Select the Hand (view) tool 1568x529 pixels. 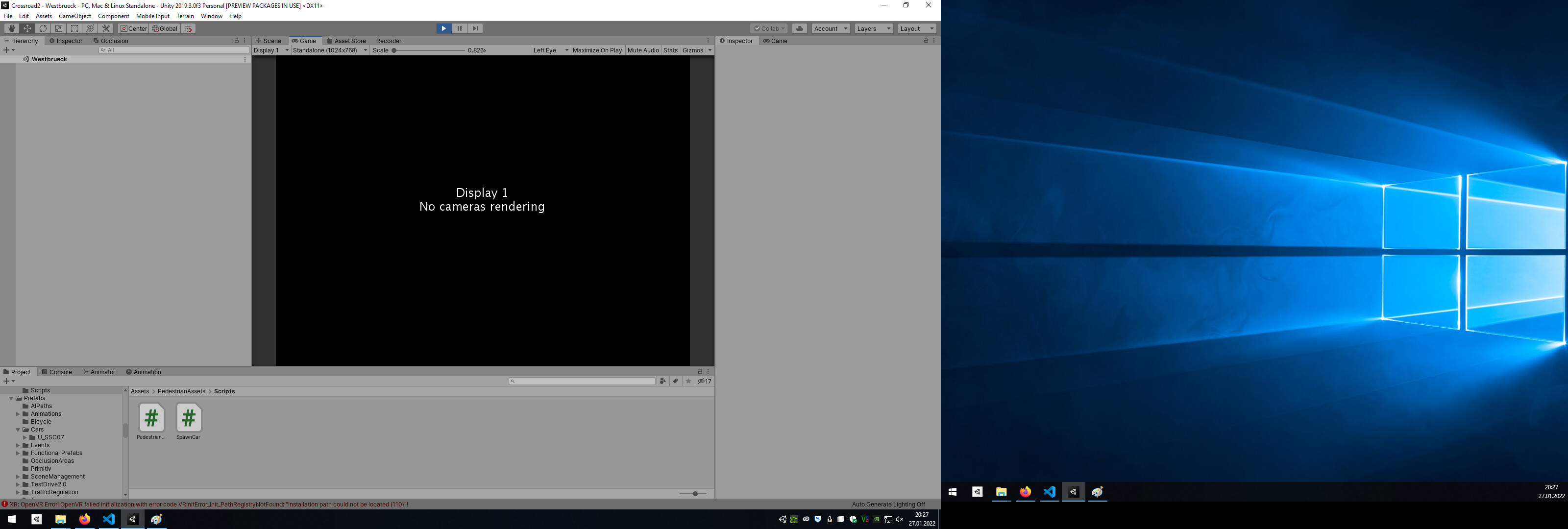click(x=11, y=28)
